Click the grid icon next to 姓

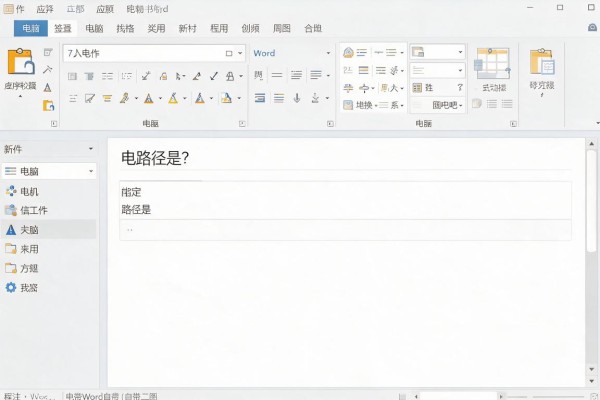(417, 88)
